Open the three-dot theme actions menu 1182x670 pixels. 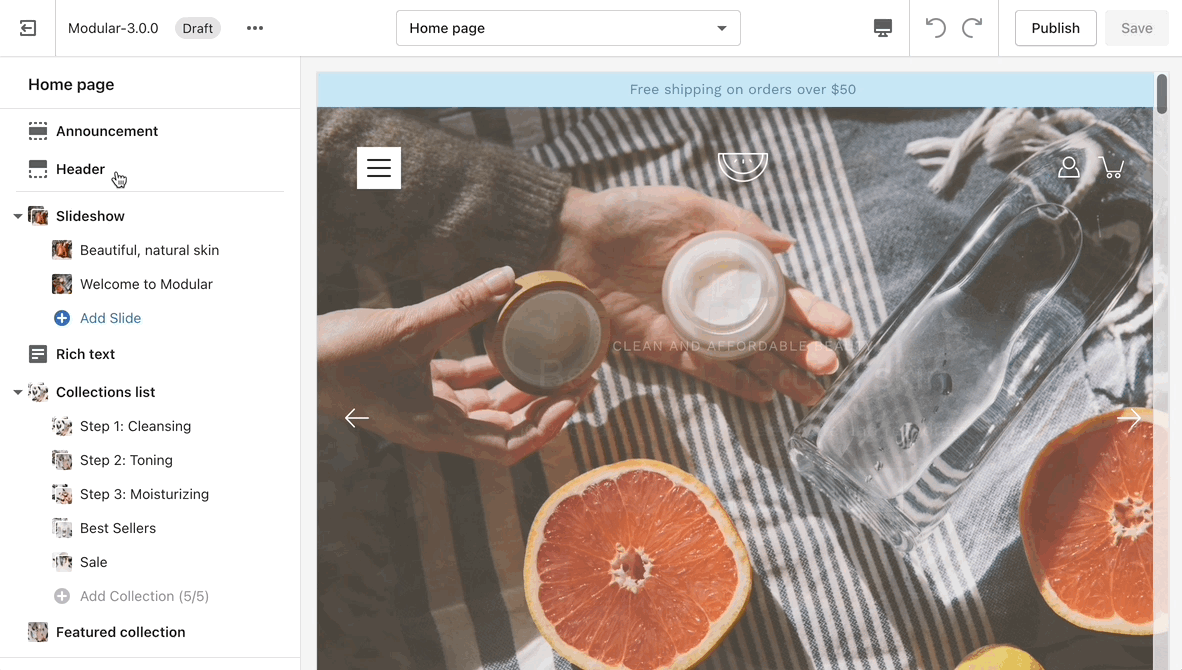pyautogui.click(x=255, y=28)
